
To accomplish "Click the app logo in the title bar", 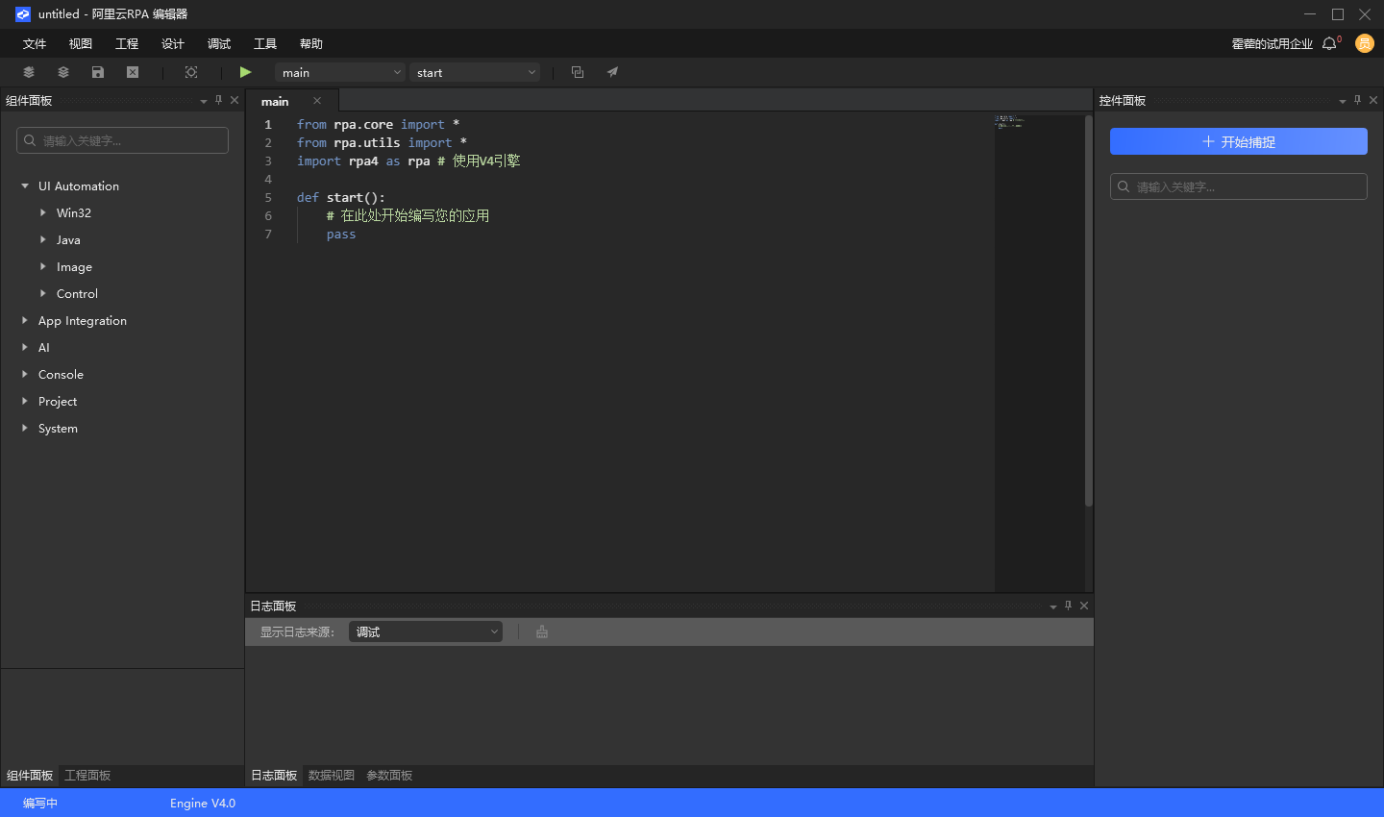I will coord(23,14).
